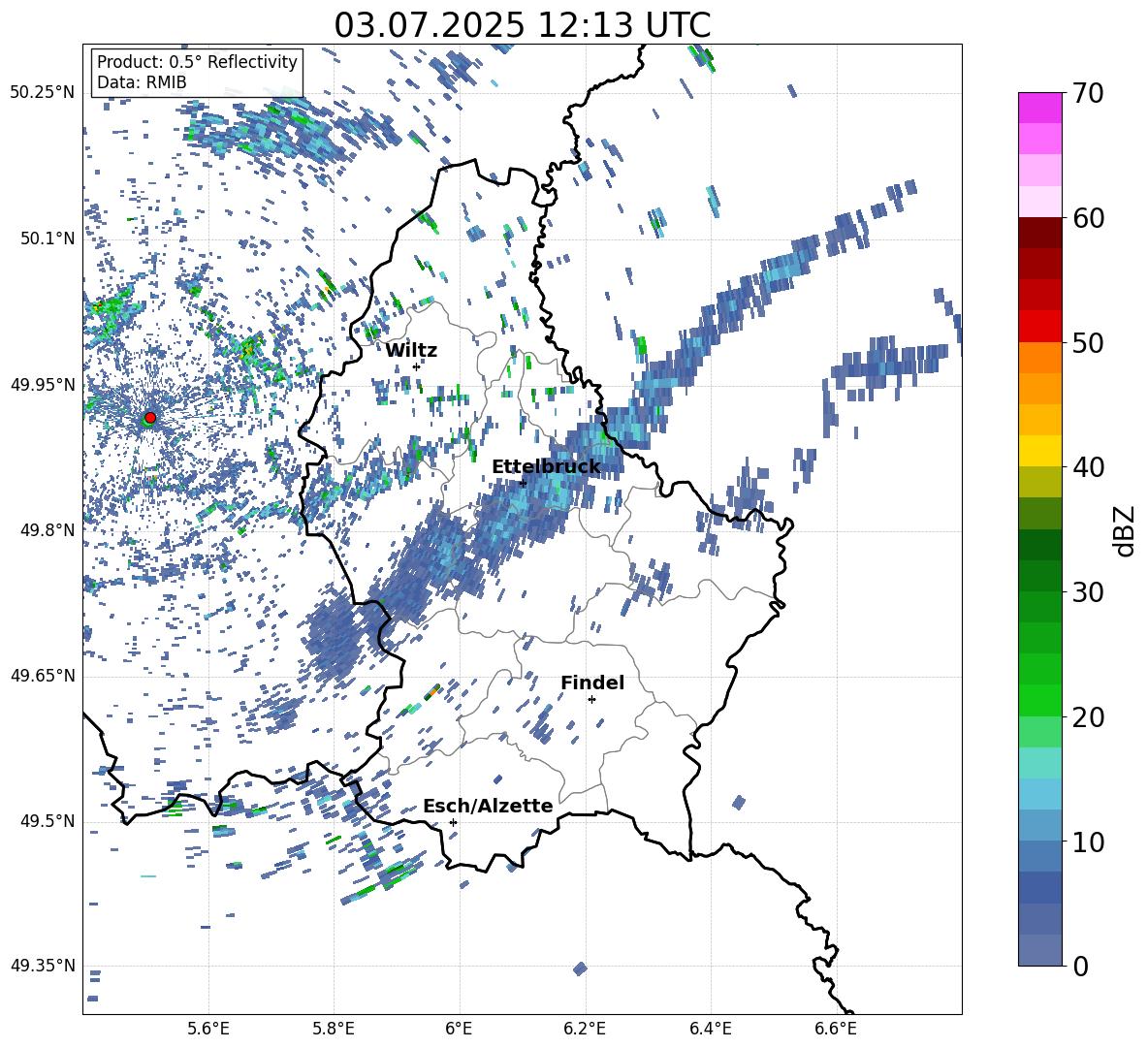Click the 50.25°N latitude label
This screenshot has height=1048, width=1148.
click(x=43, y=94)
